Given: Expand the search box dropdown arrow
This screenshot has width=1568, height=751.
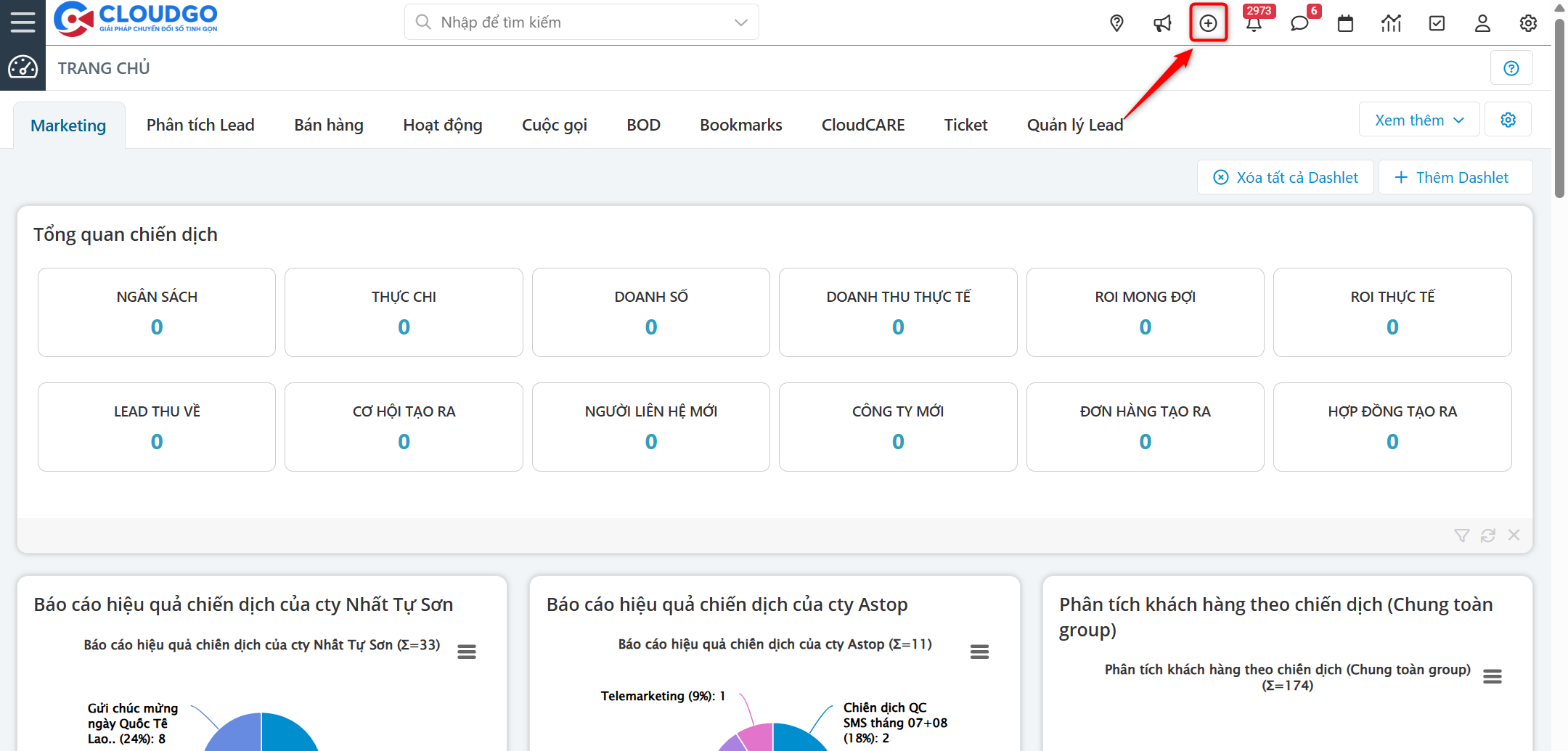Looking at the screenshot, I should pos(740,22).
